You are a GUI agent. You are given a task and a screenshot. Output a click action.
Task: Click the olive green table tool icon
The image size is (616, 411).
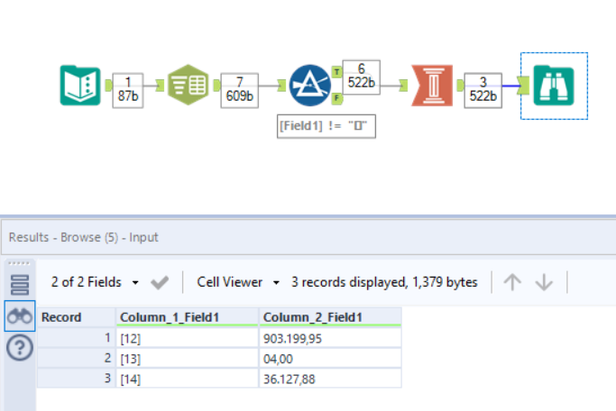coord(186,85)
